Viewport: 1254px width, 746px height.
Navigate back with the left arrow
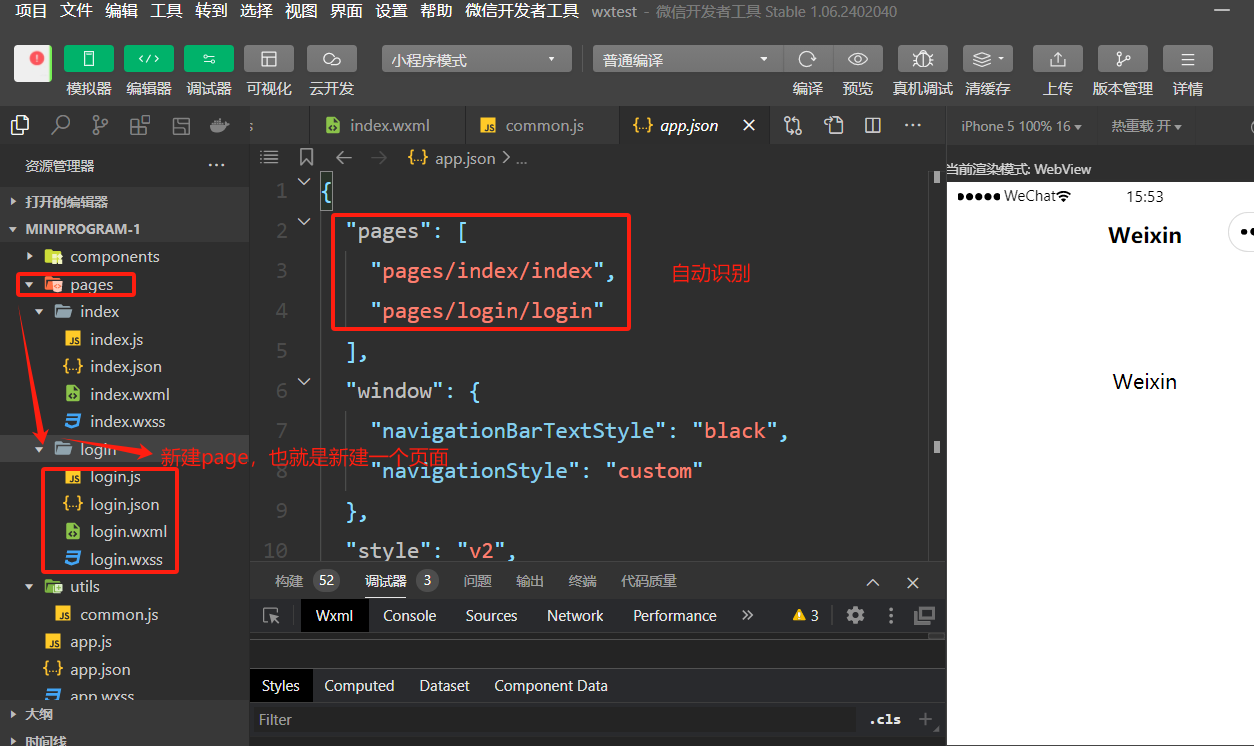pos(343,158)
